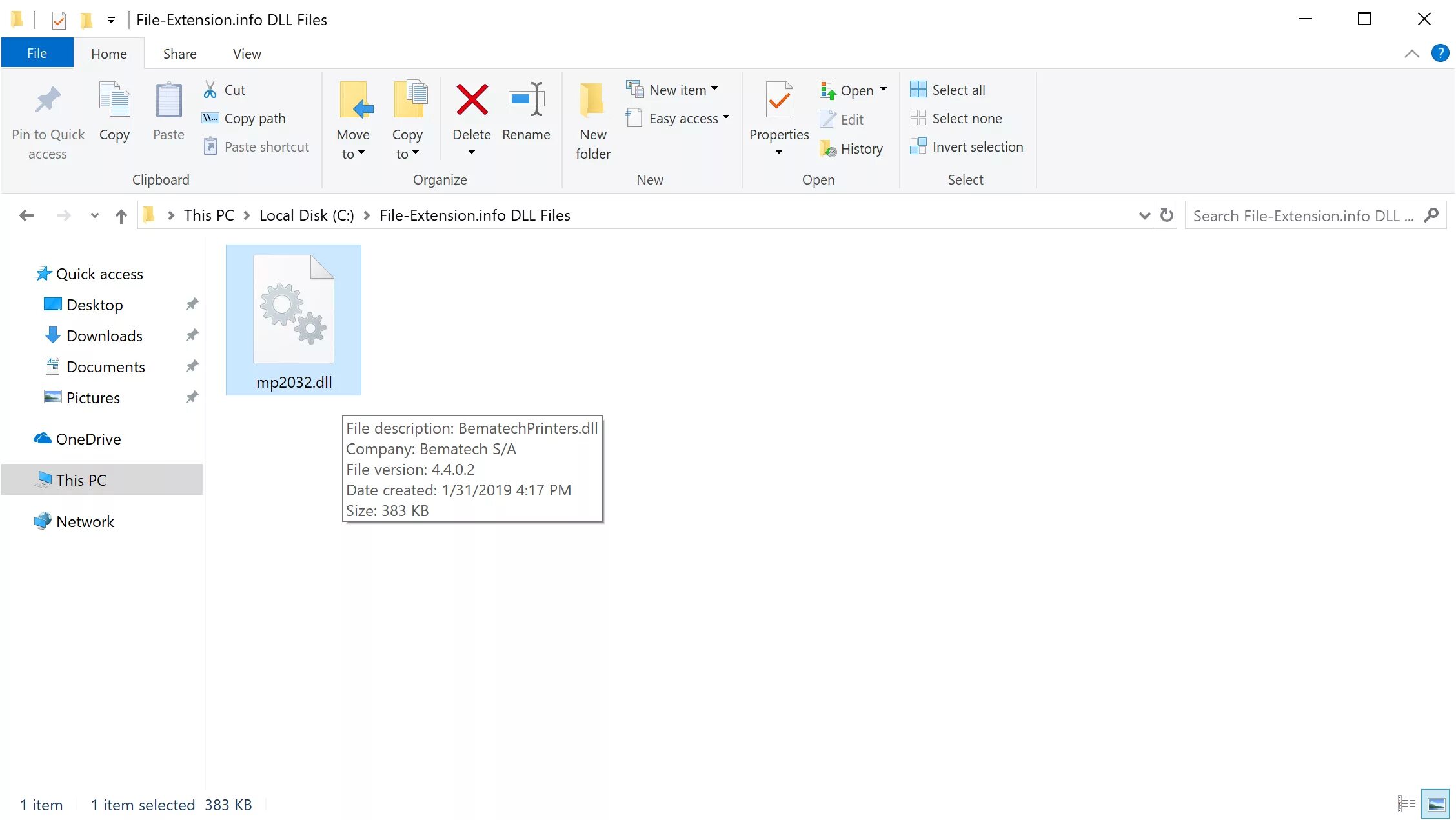Click Invert selection button
The width and height of the screenshot is (1456, 820).
pos(967,147)
